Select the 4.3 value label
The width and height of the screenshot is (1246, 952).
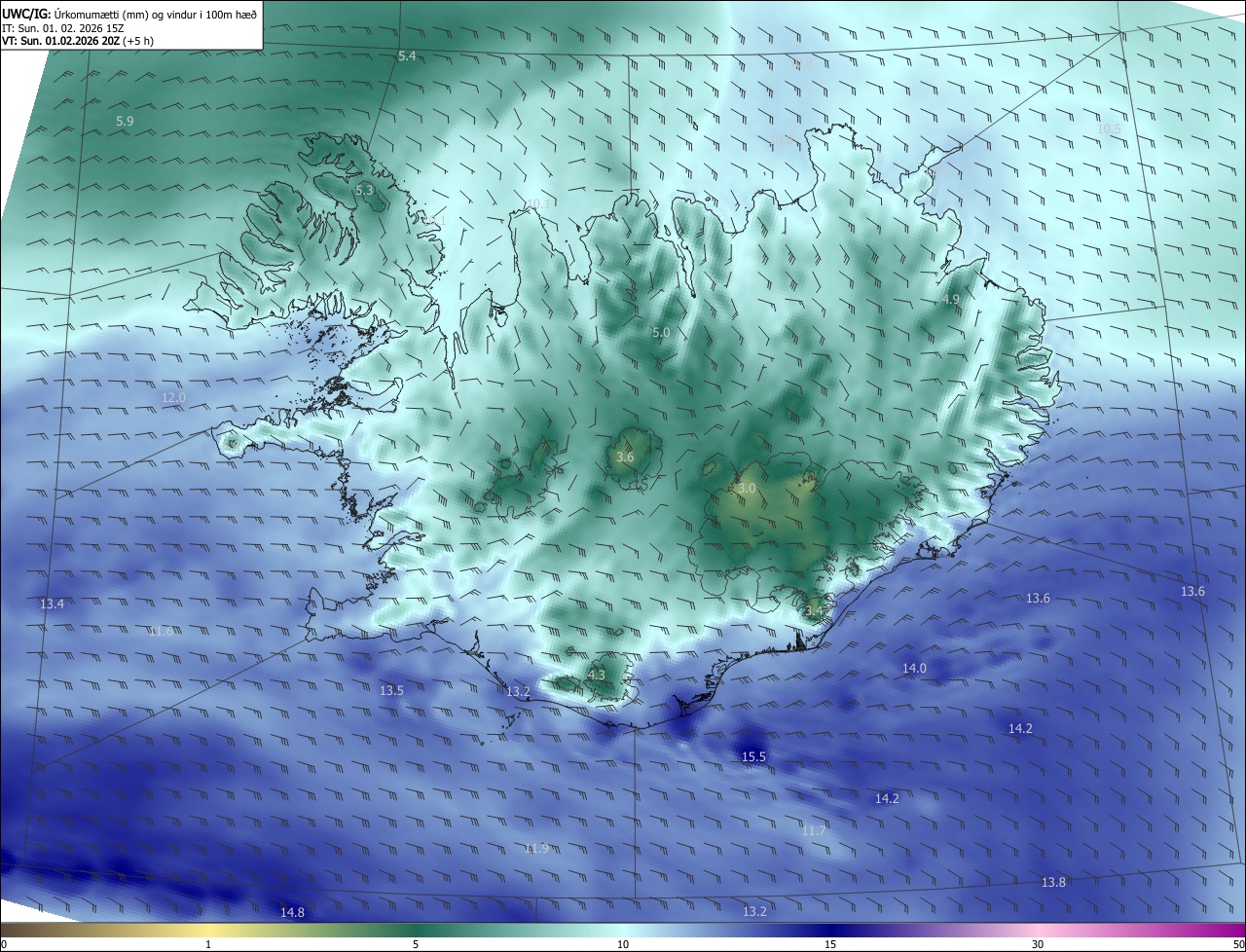click(597, 675)
